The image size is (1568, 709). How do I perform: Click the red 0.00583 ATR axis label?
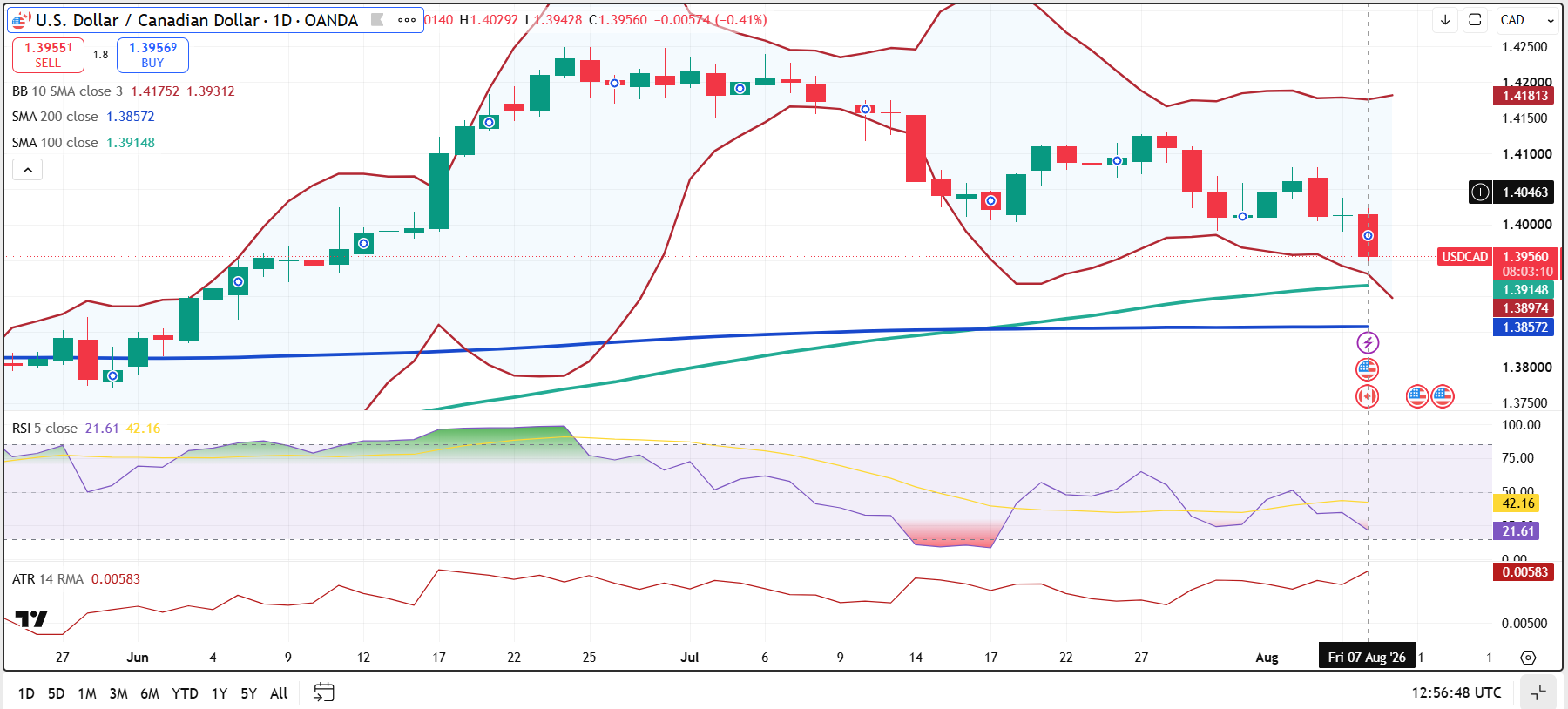pos(1525,572)
